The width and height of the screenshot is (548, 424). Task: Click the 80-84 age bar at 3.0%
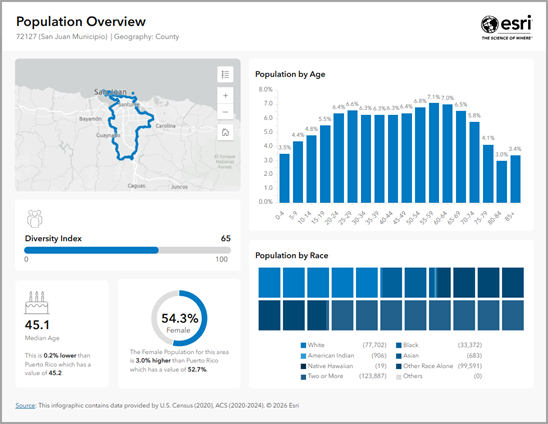coord(502,182)
